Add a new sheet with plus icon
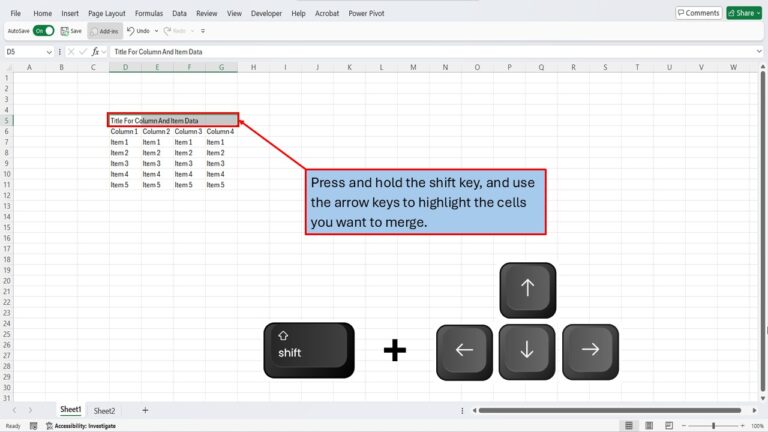Viewport: 768px width, 432px height. 145,410
